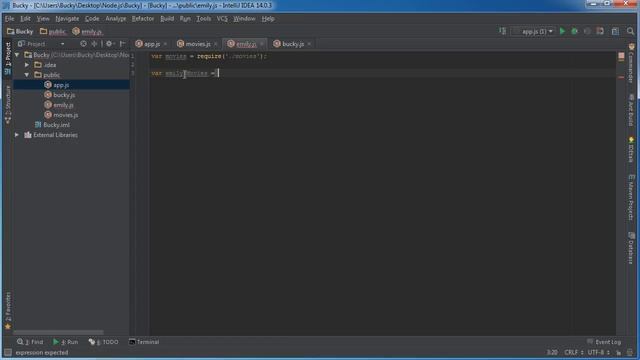Open the IDEtalk side panel
Viewport: 640px width, 360px height.
coord(631,149)
